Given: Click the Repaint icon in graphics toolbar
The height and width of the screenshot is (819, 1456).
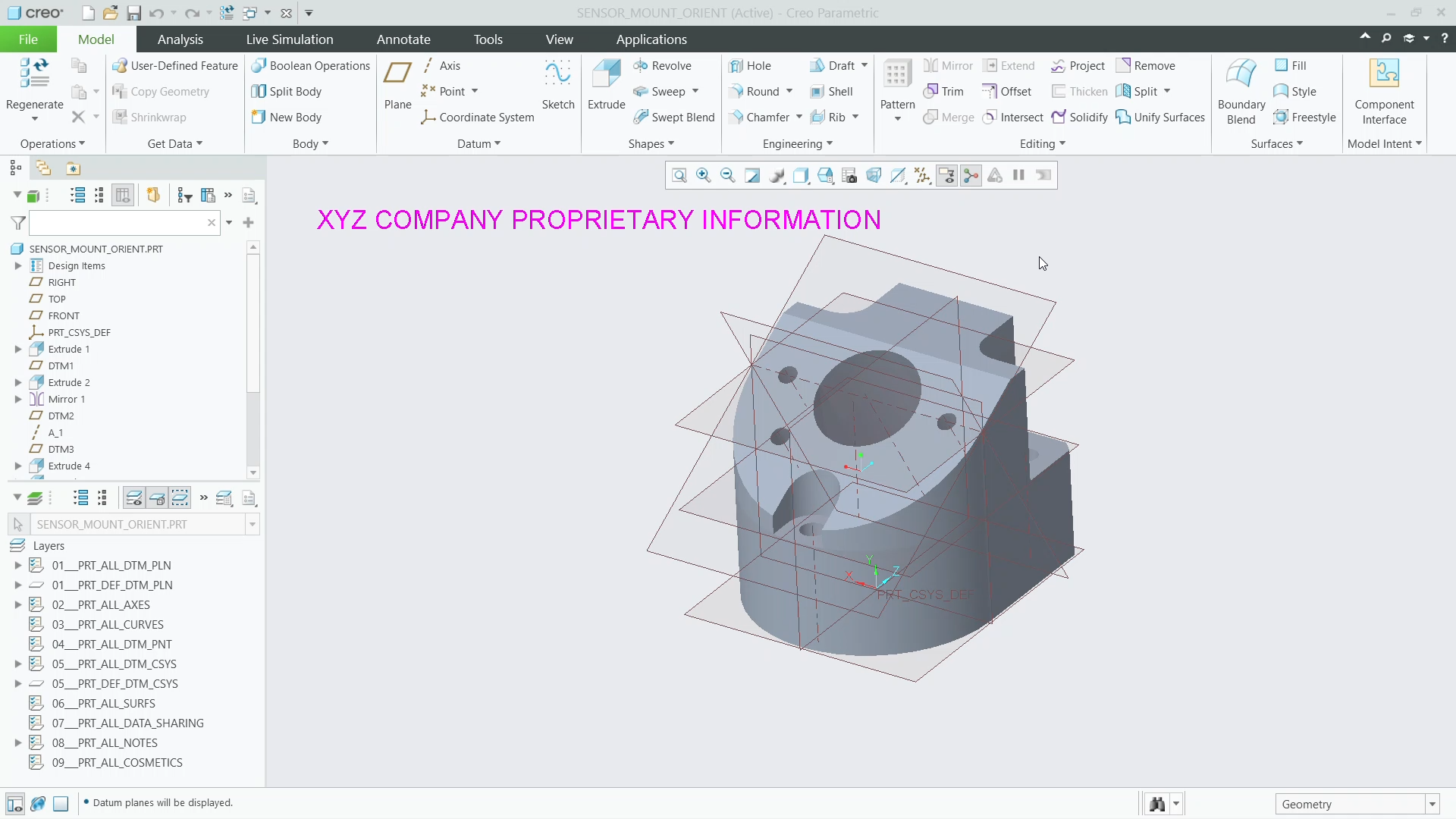Looking at the screenshot, I should point(752,175).
